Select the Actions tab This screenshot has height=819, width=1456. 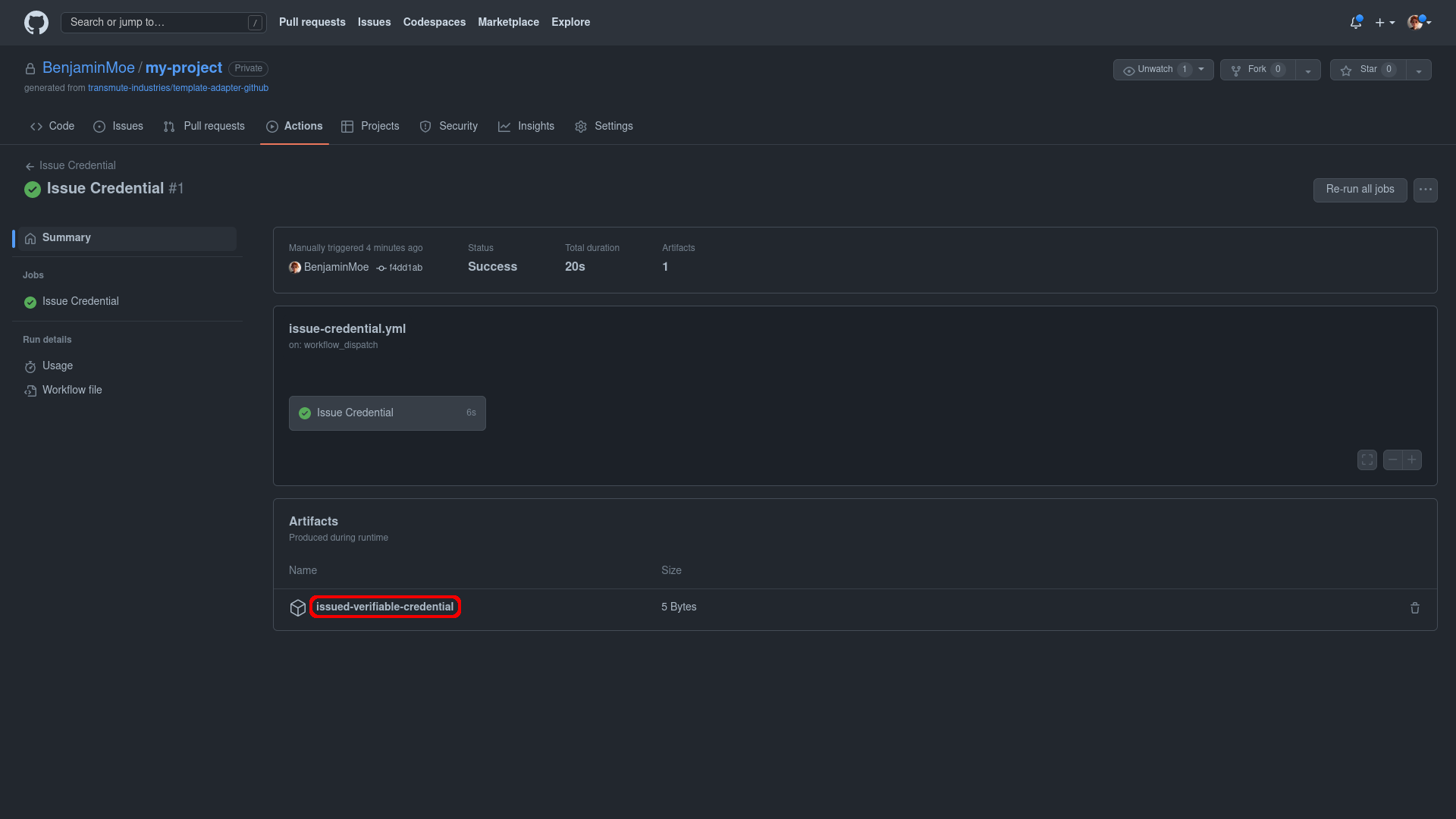[x=294, y=126]
